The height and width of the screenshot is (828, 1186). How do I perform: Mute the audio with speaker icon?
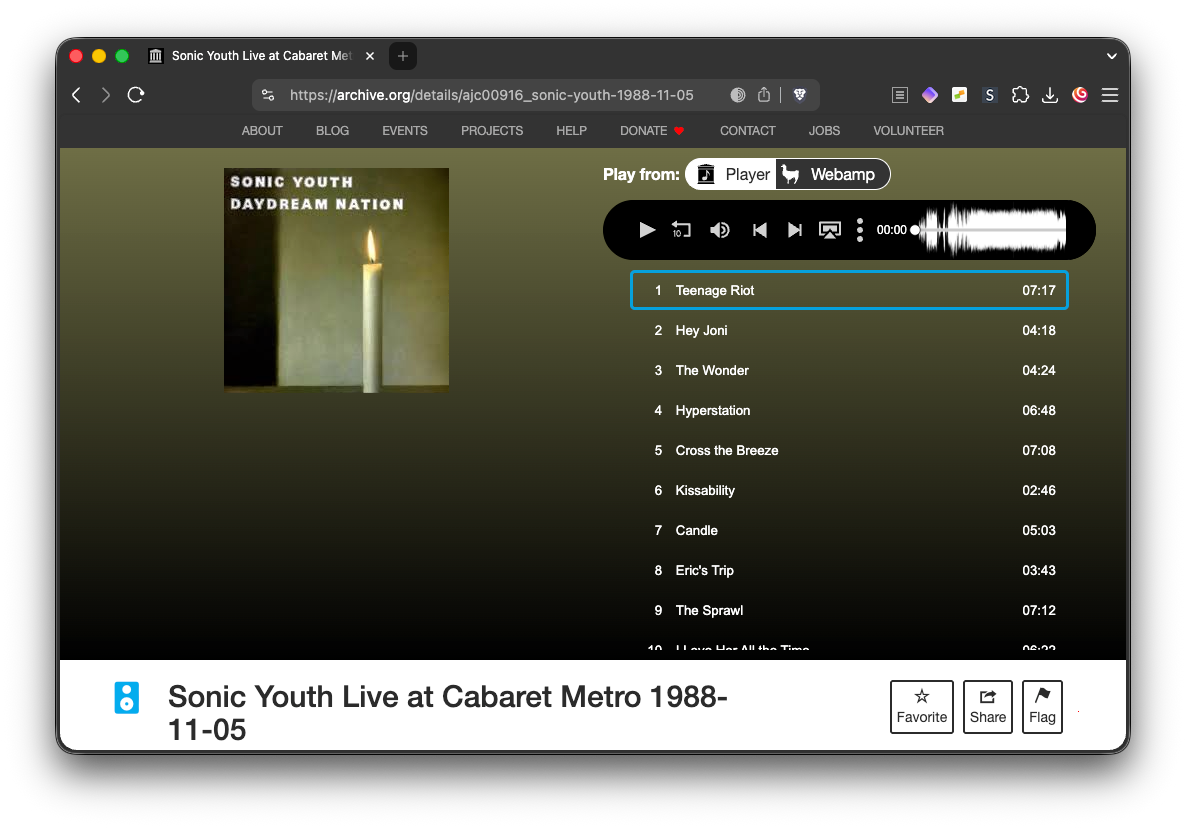tap(719, 230)
